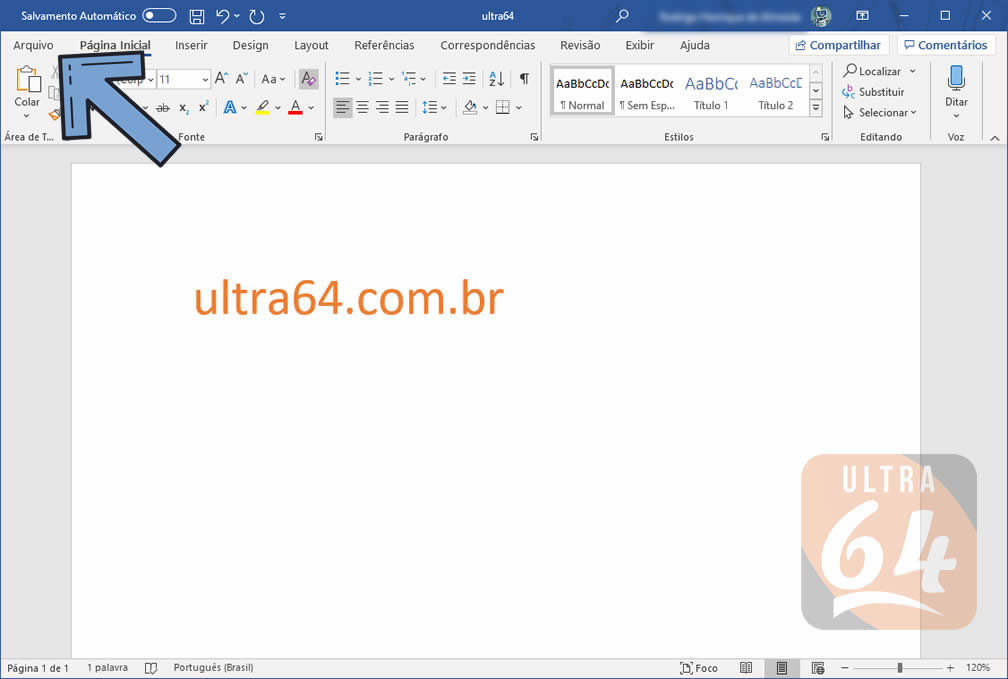Click the zoom slider in status bar
This screenshot has width=1008, height=679.
(899, 668)
